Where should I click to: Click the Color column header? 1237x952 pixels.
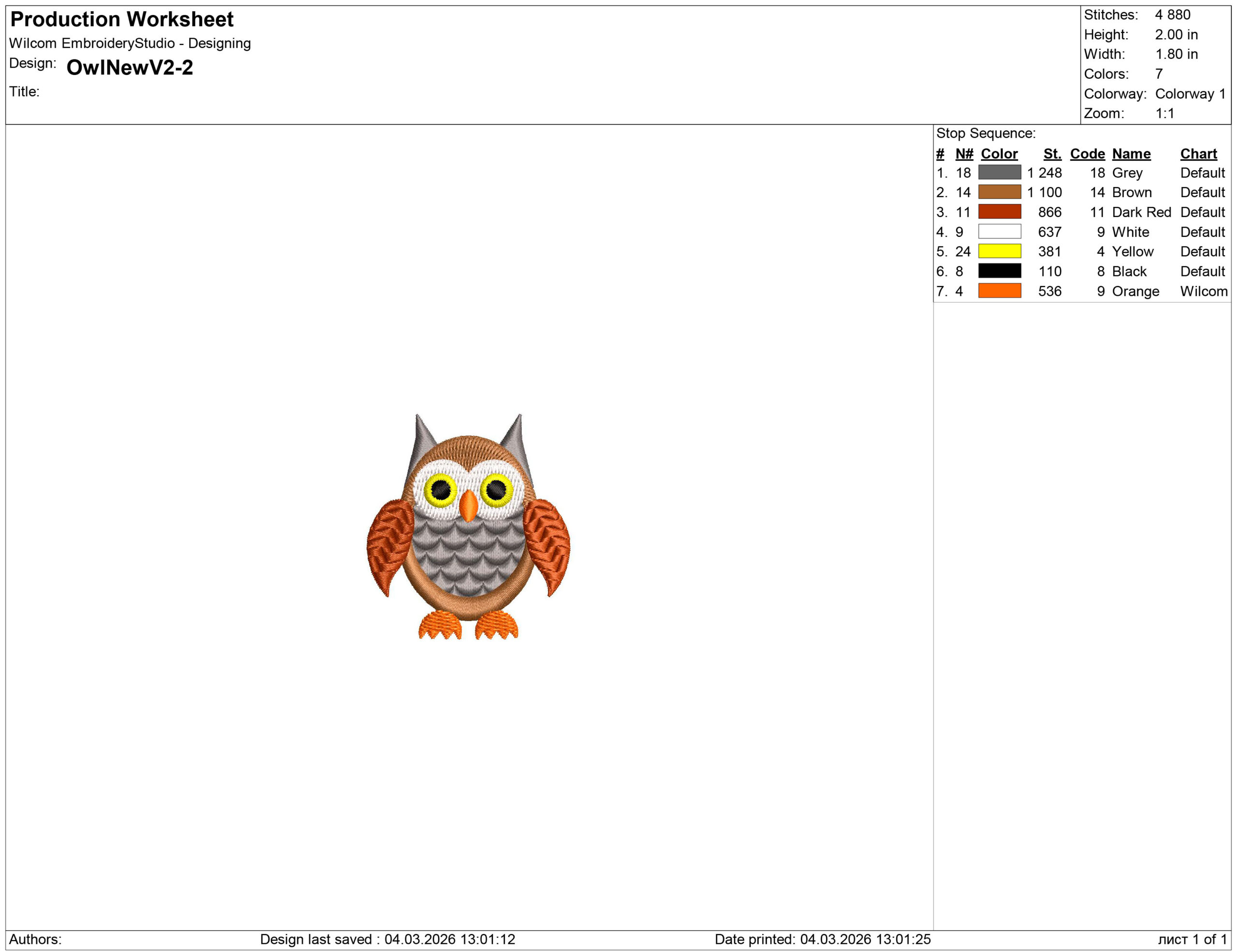click(999, 154)
